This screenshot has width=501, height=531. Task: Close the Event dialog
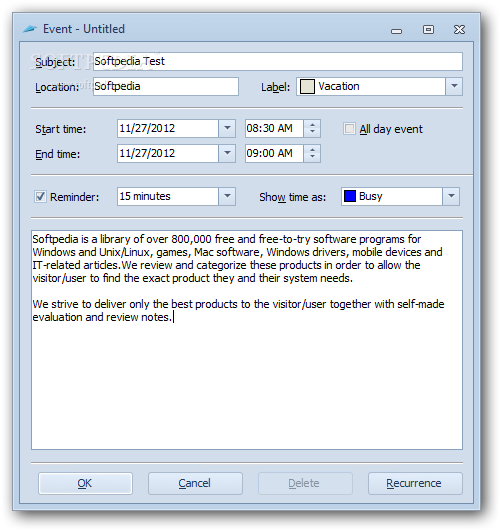pos(459,29)
